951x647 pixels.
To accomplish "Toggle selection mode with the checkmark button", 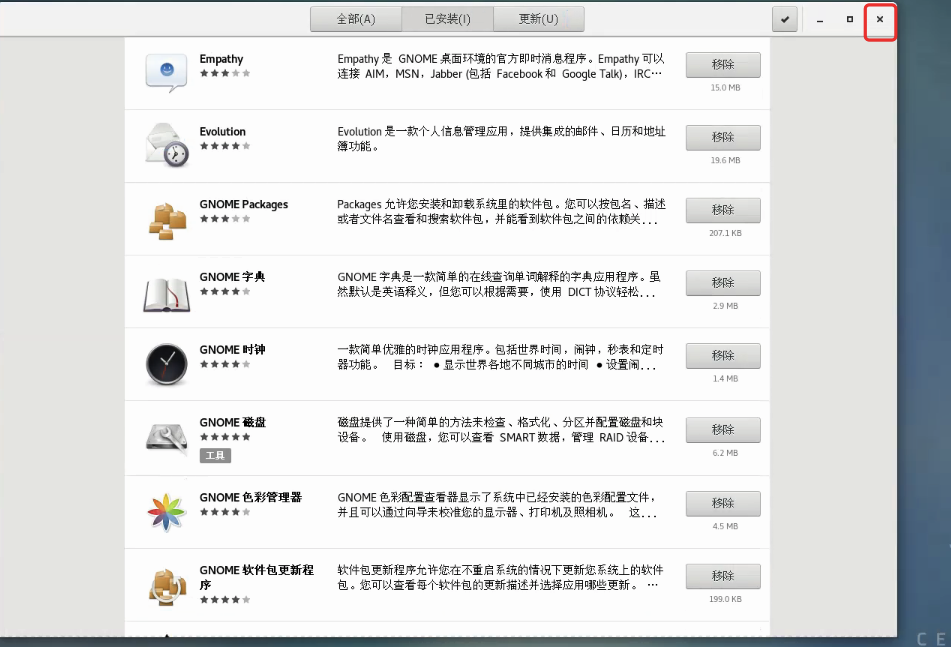I will [785, 19].
